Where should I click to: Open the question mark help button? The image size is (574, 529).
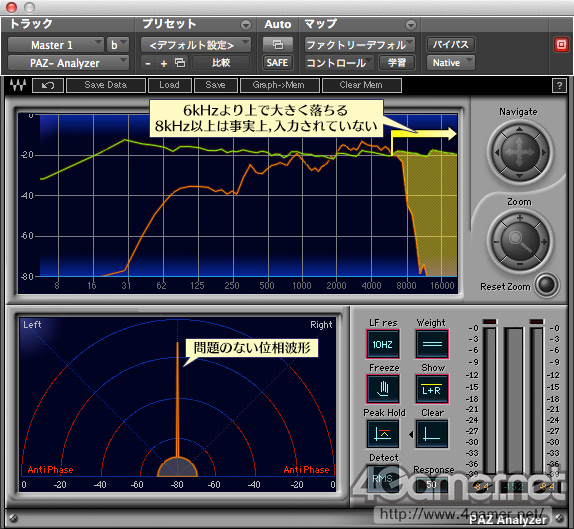(x=559, y=86)
